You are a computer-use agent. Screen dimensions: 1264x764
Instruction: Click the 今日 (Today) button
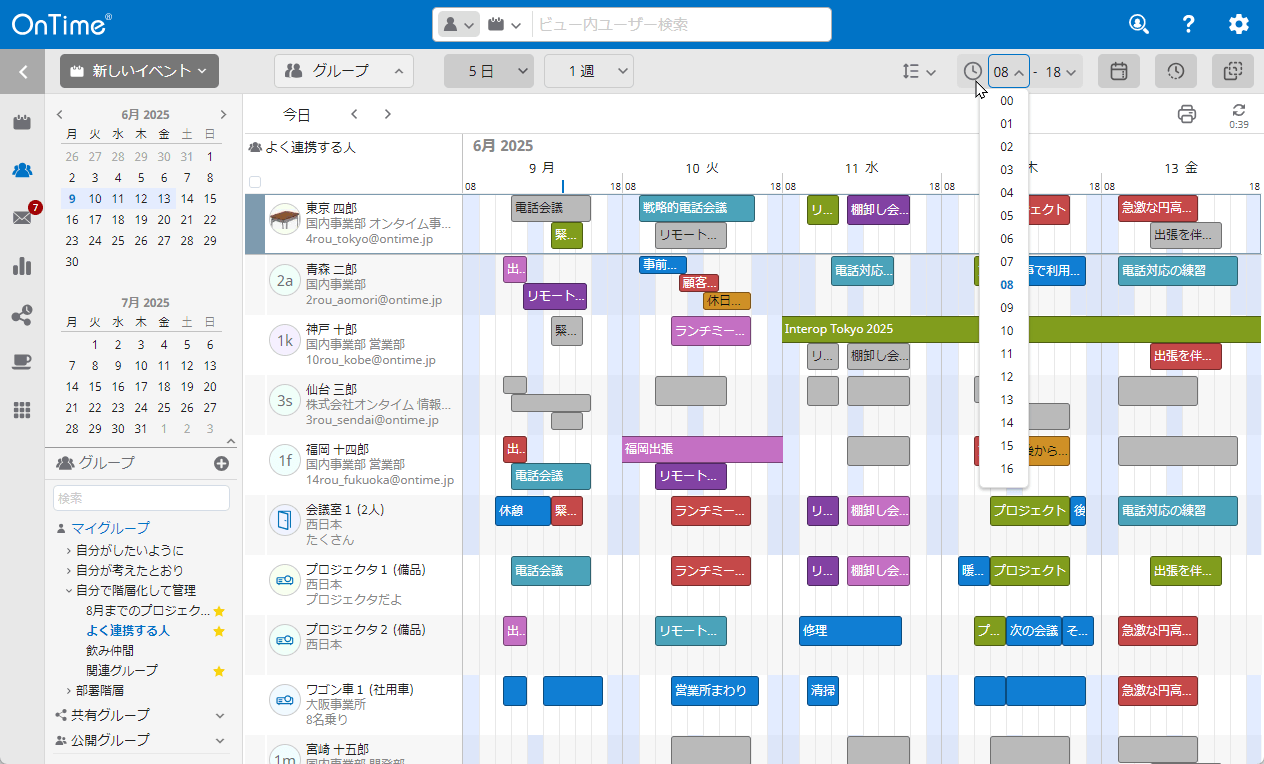[x=297, y=114]
